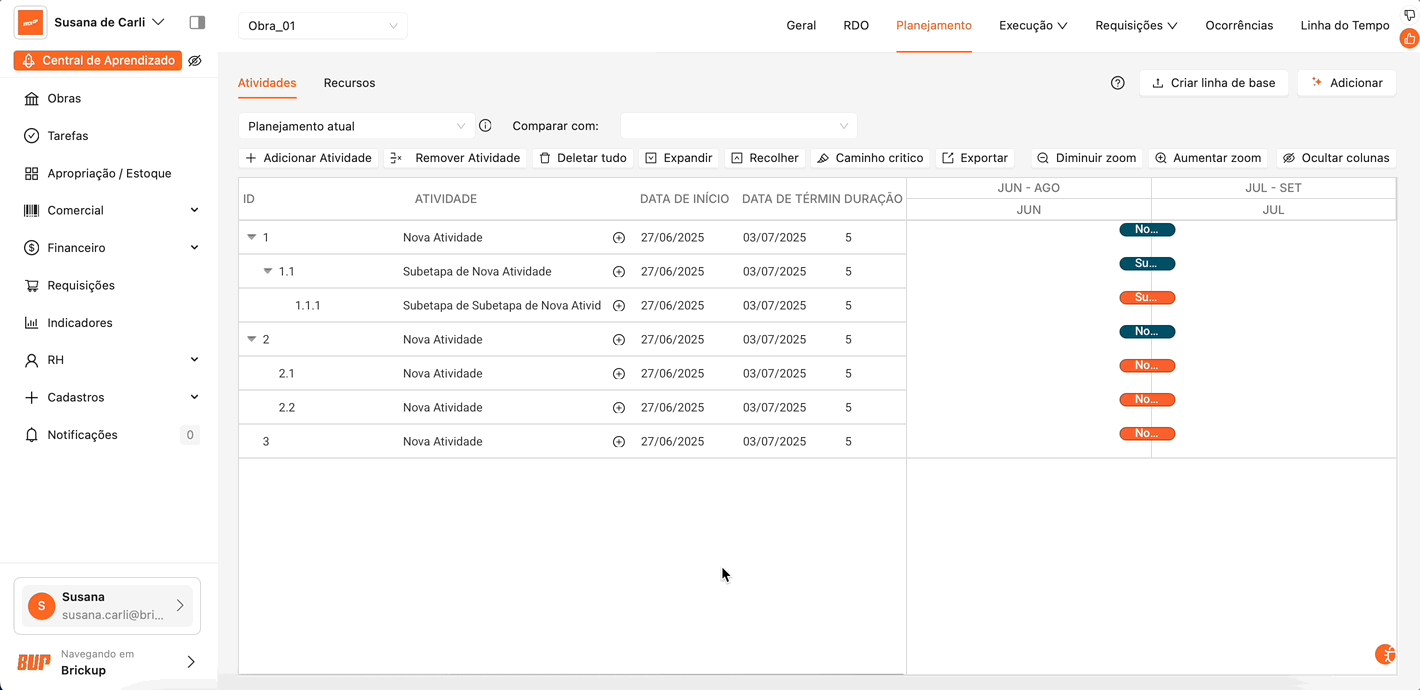Highlight the Caminho crítico

tap(870, 158)
